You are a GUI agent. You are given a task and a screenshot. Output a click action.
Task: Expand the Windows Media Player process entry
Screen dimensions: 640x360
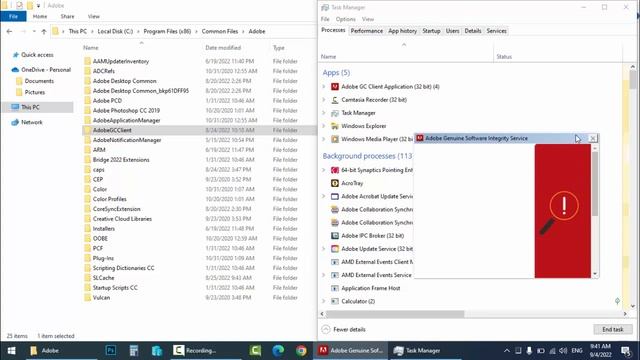[x=324, y=139]
